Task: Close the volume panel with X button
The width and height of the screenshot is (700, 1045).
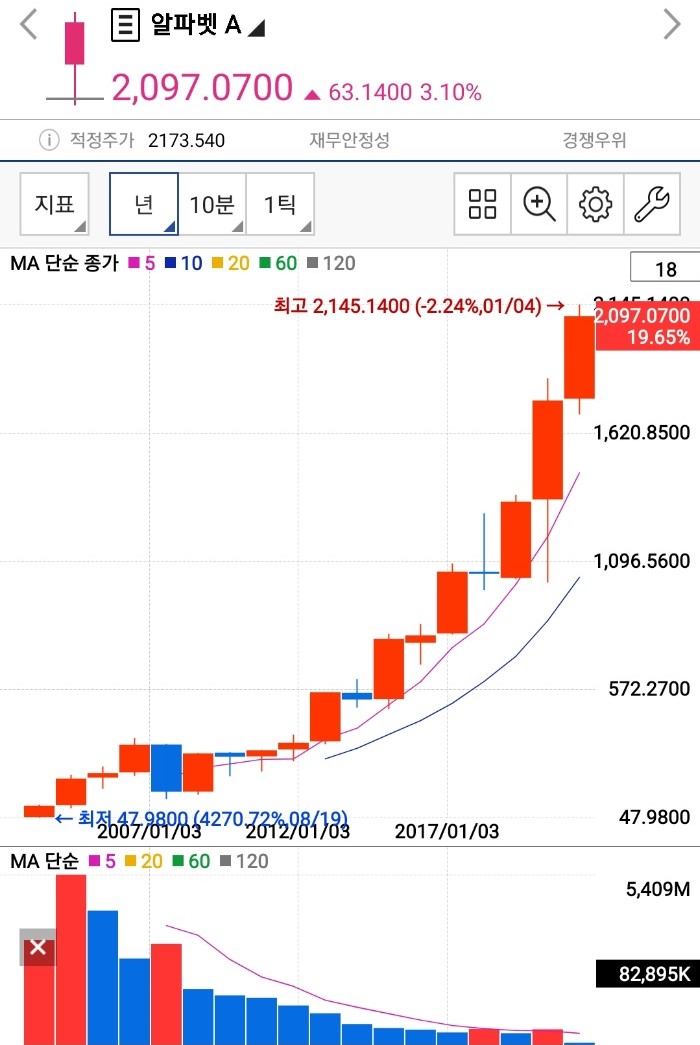Action: tap(38, 947)
